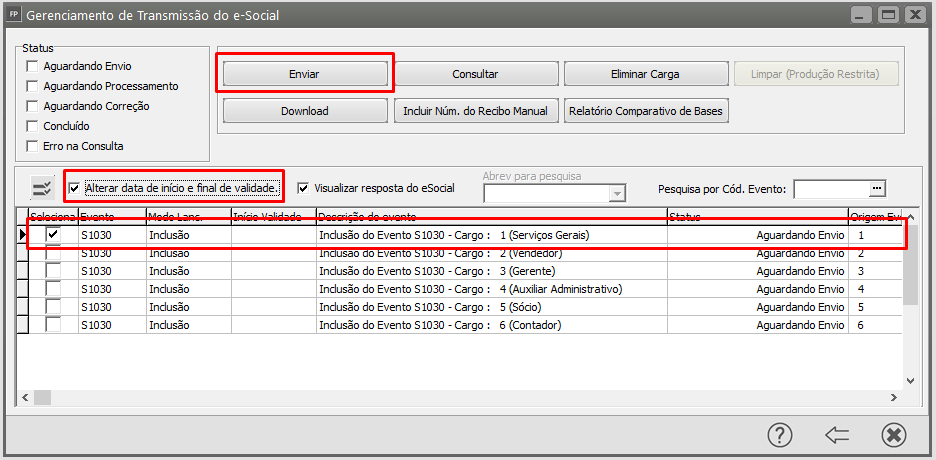Check the Concluído status checkbox
This screenshot has height=460, width=936.
pos(33,126)
